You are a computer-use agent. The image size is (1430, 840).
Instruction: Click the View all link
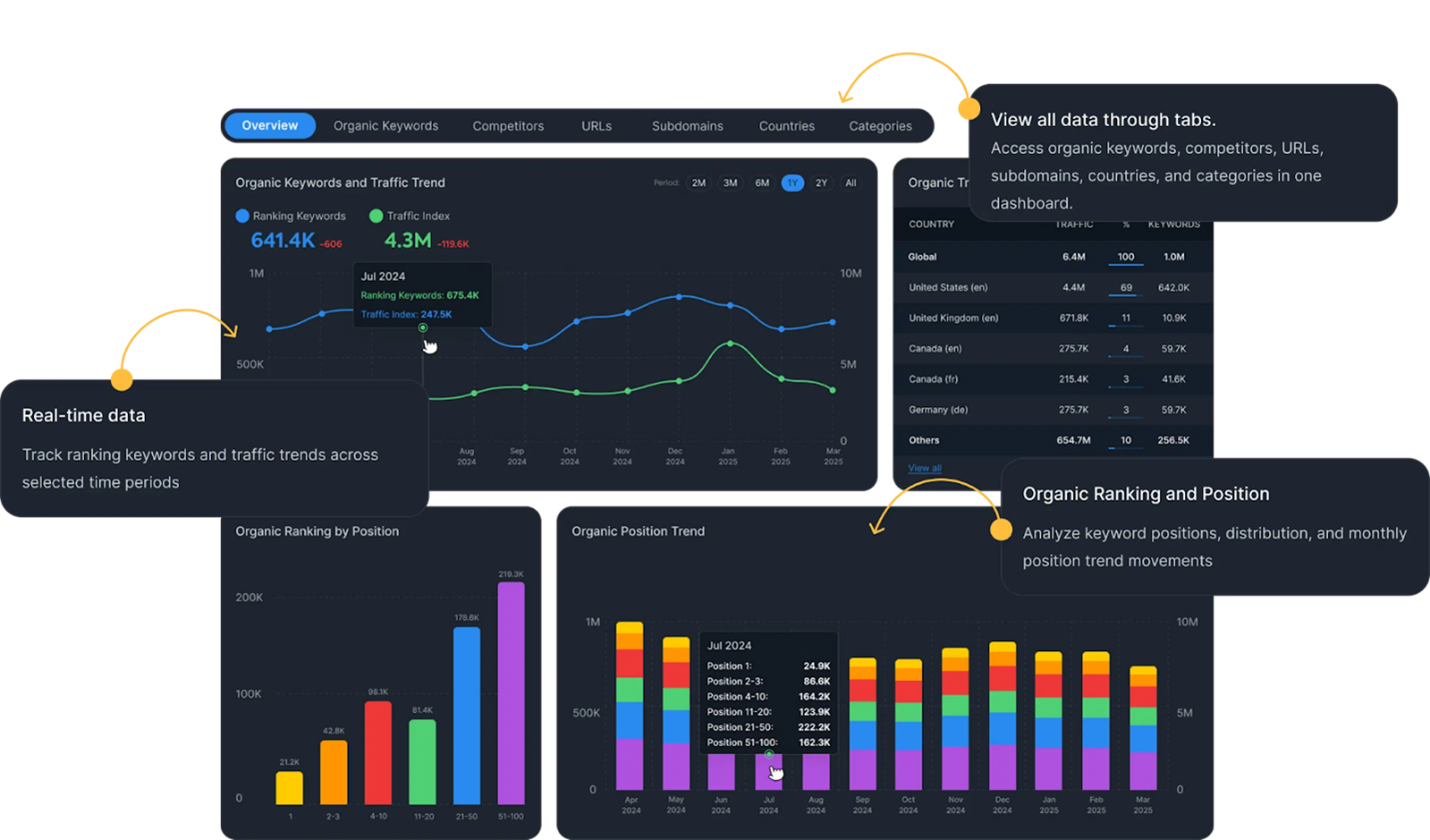[x=924, y=468]
